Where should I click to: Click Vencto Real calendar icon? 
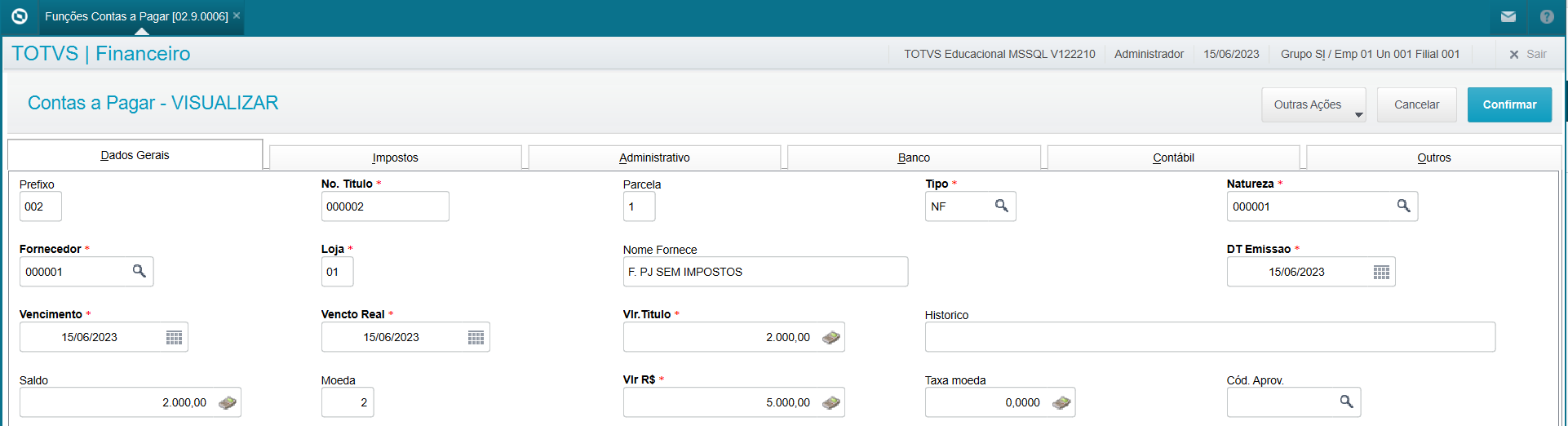tap(476, 338)
